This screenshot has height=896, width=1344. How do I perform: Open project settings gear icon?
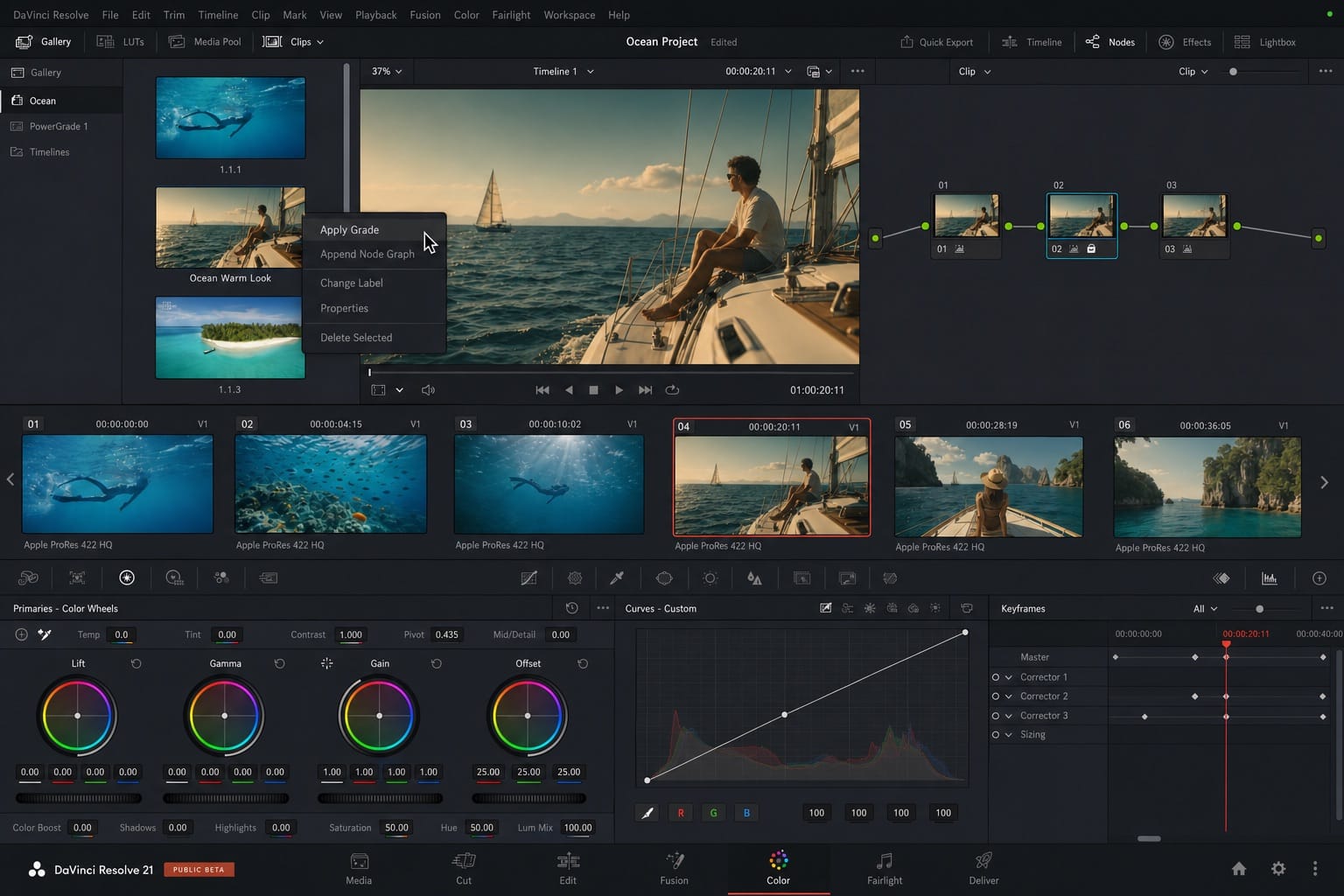1278,869
